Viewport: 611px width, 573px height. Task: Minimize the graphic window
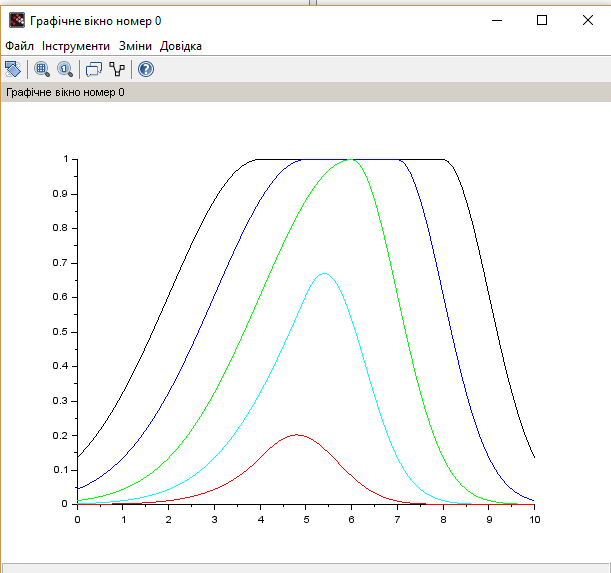tap(496, 20)
